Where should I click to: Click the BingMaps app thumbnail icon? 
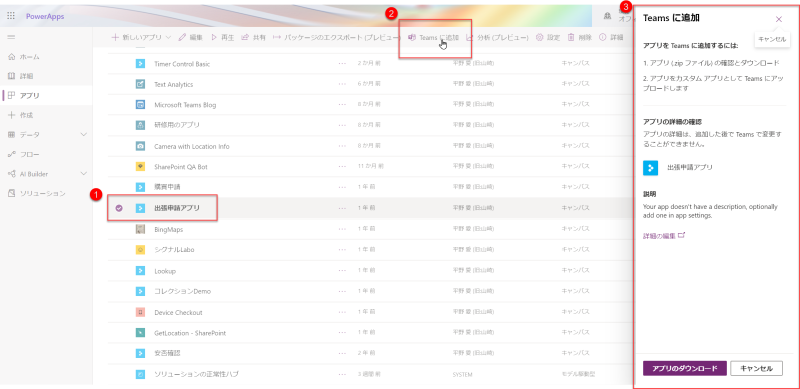(140, 229)
